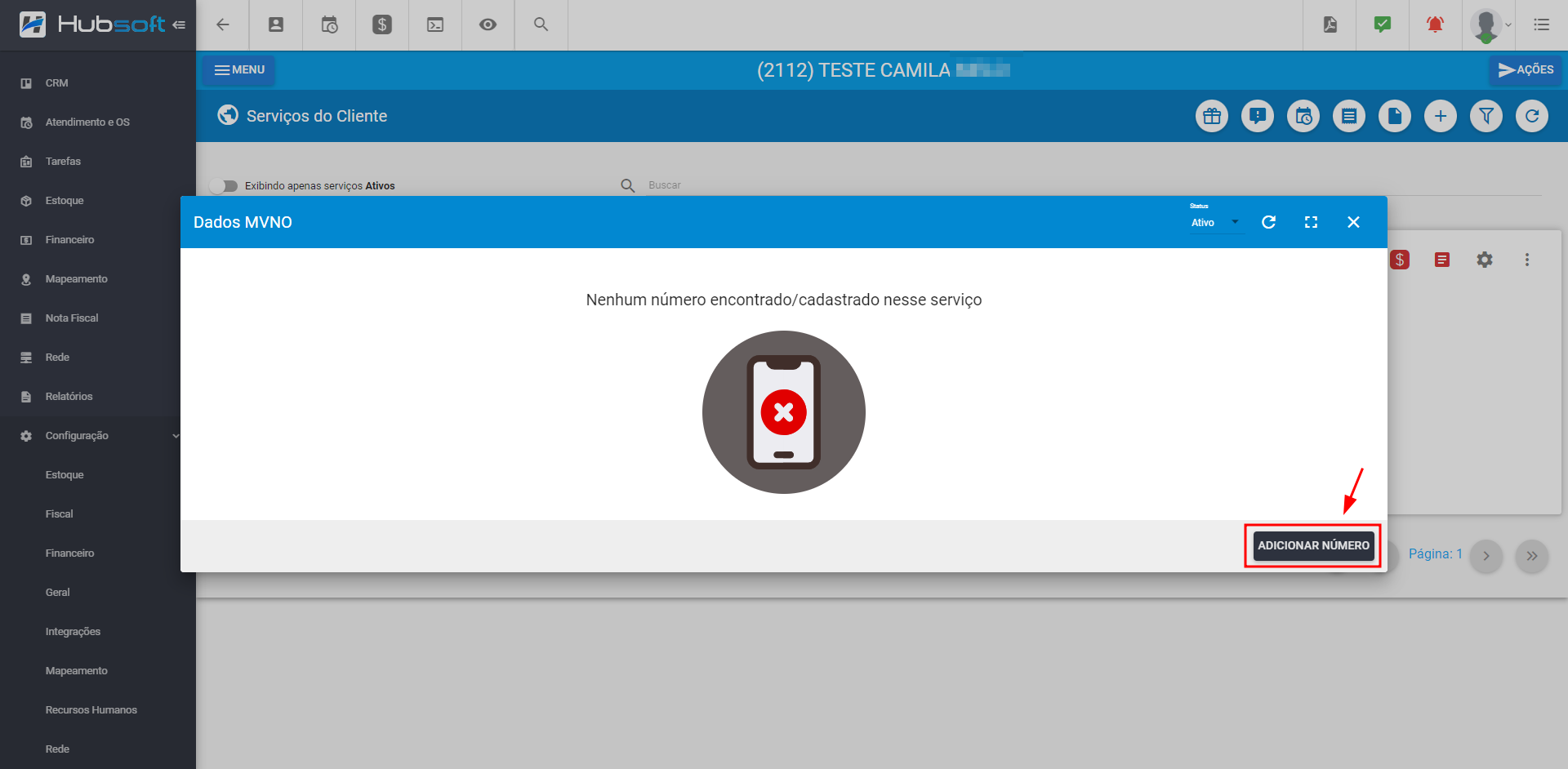Refresh the Serviços do Cliente list
The width and height of the screenshot is (1568, 769).
[x=1532, y=116]
